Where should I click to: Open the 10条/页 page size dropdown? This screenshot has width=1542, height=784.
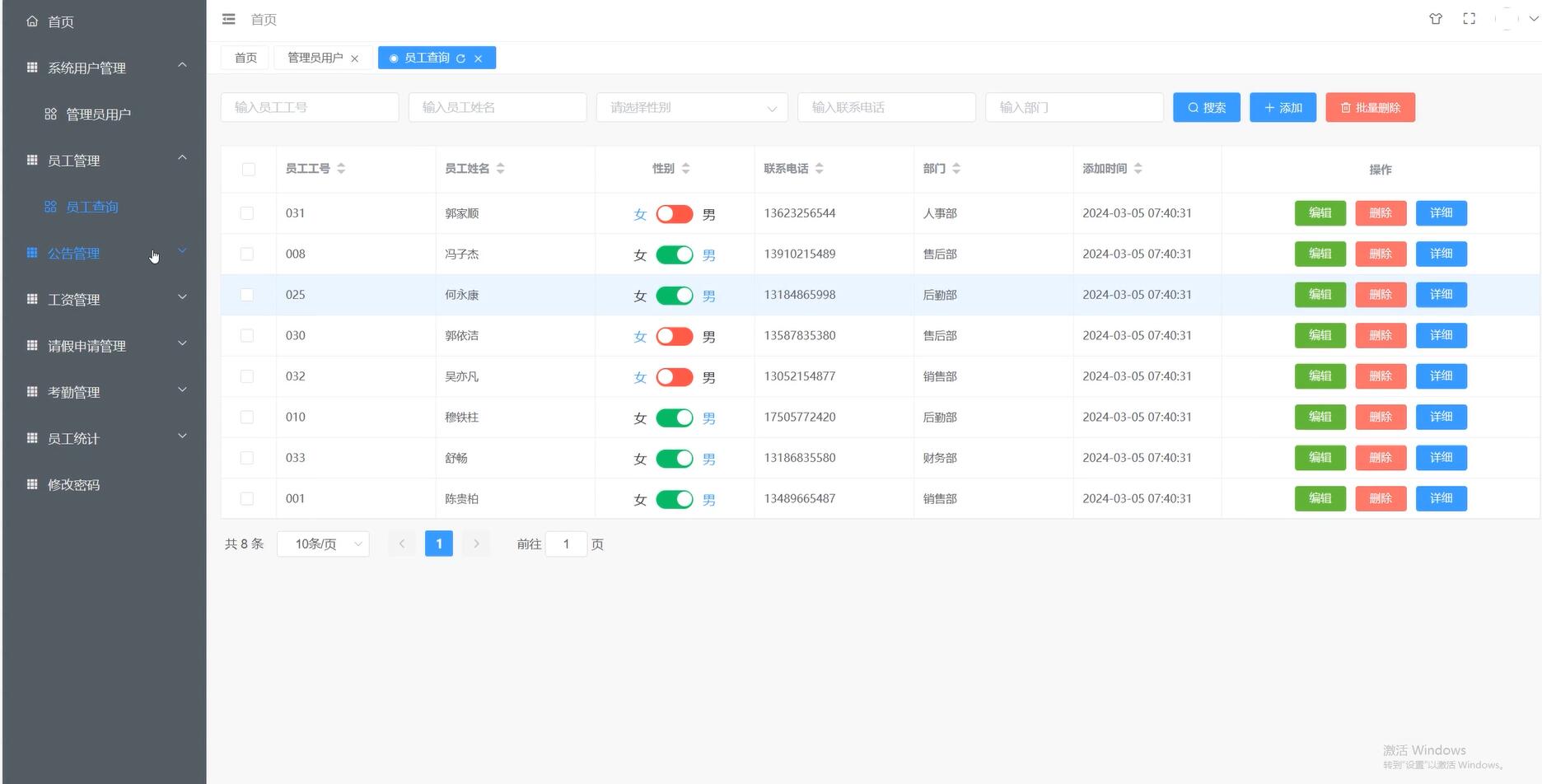pos(323,544)
